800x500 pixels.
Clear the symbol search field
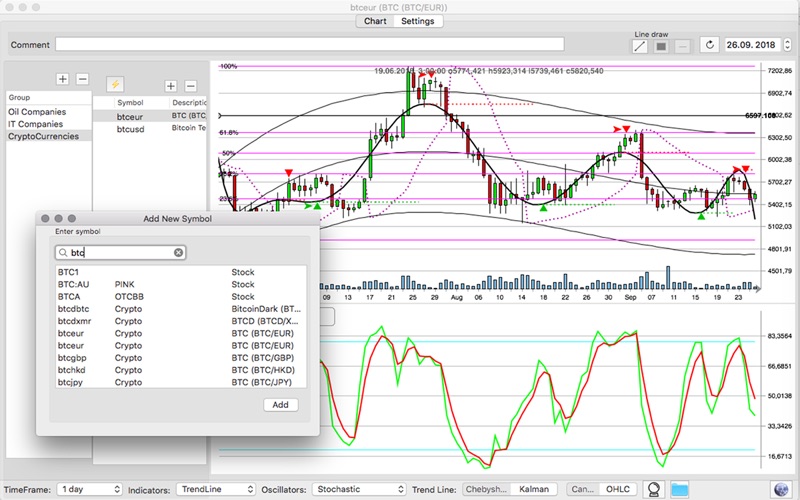[x=178, y=253]
